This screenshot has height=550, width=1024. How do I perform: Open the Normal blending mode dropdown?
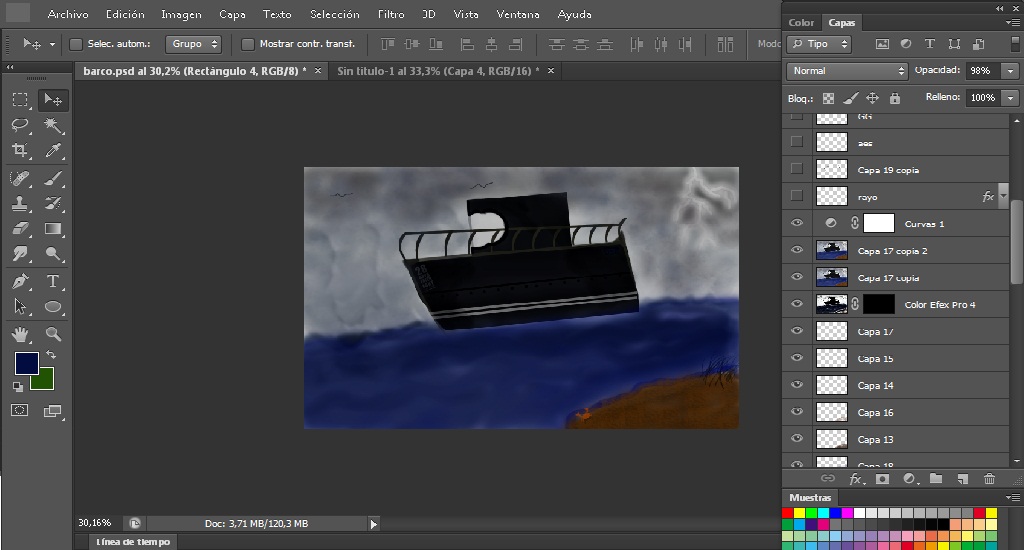[847, 71]
